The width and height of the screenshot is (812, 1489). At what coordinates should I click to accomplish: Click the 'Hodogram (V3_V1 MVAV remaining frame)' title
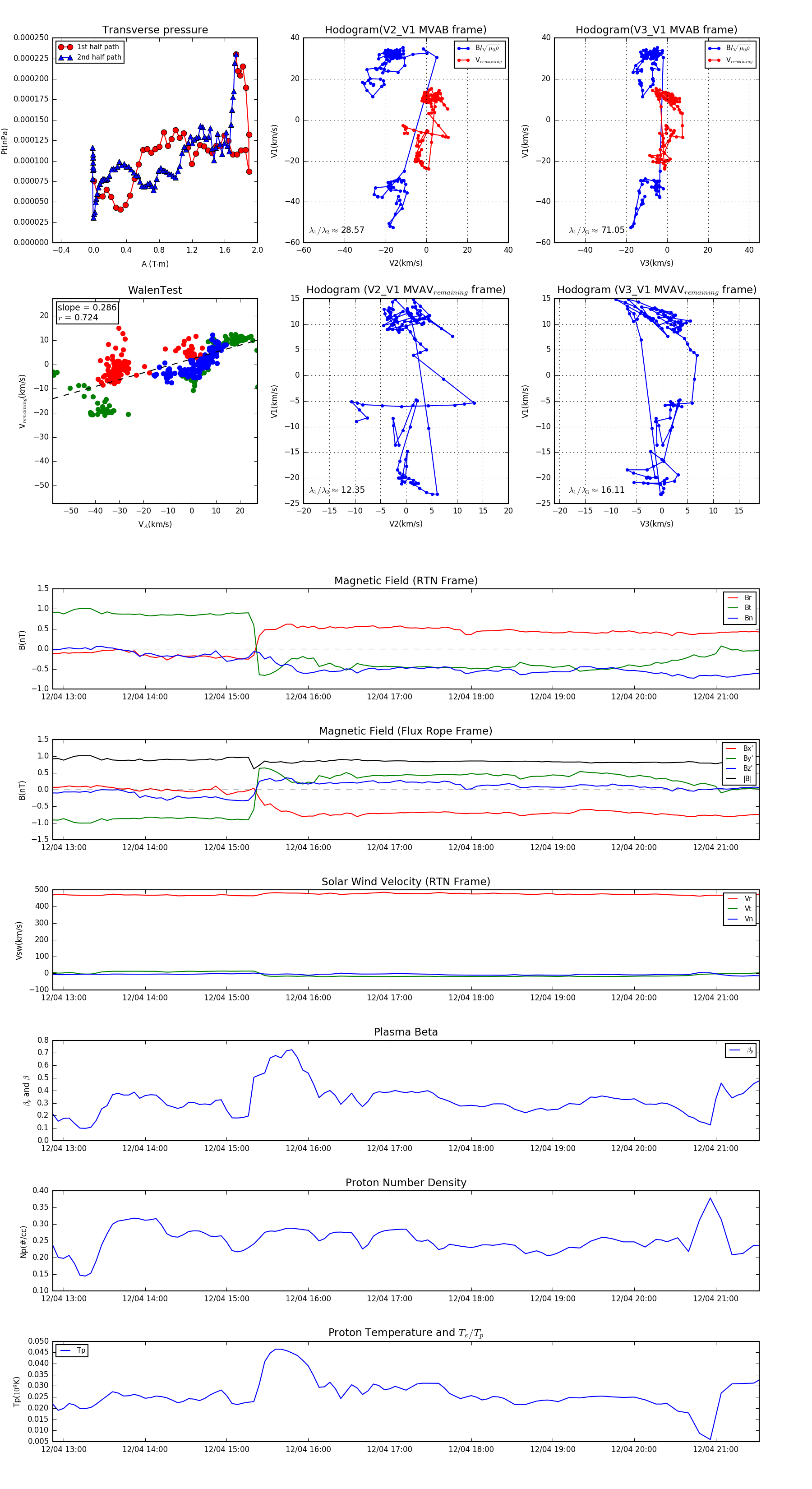coord(656,290)
